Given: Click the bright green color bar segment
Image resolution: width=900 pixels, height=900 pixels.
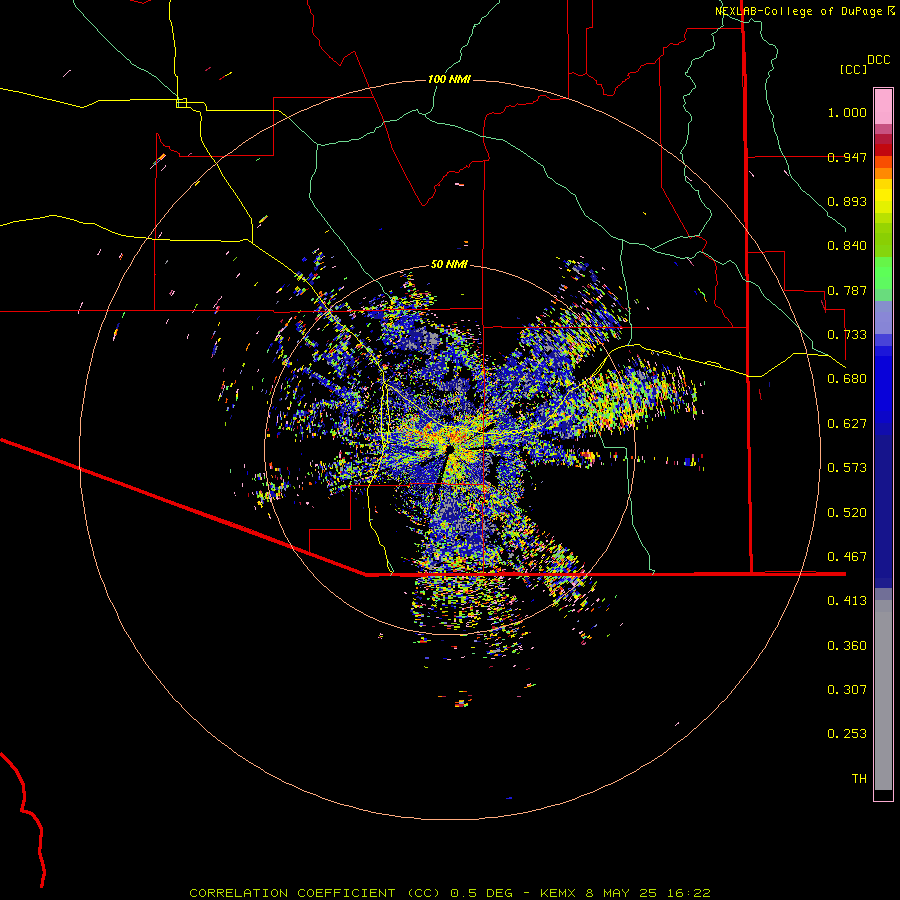Looking at the screenshot, I should click(883, 273).
